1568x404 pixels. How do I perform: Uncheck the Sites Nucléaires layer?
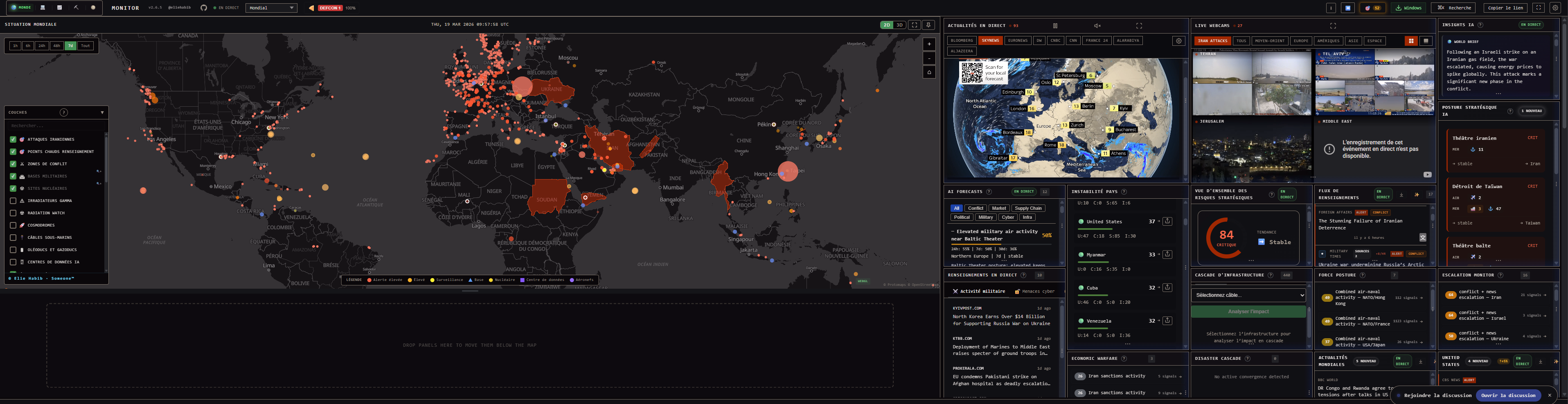pos(13,188)
